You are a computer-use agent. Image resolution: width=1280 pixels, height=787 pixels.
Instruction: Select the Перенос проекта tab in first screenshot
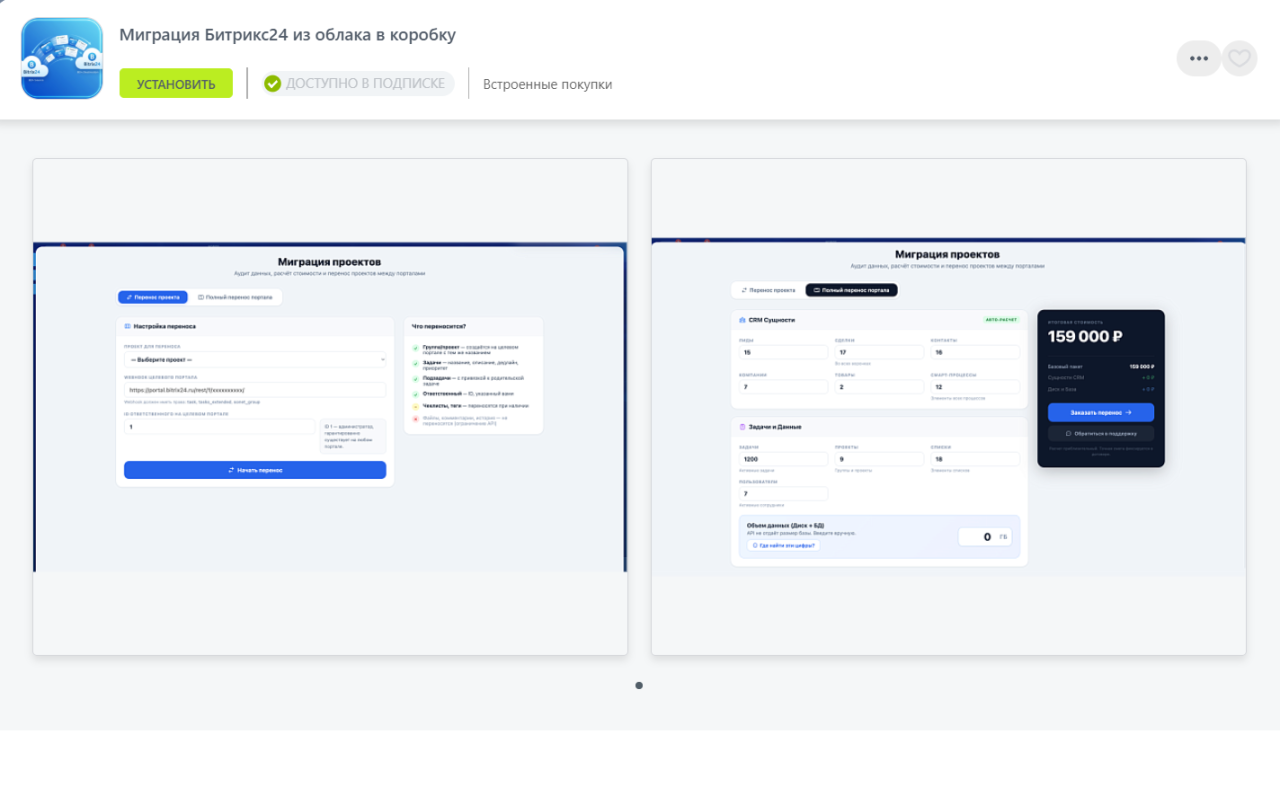[153, 297]
